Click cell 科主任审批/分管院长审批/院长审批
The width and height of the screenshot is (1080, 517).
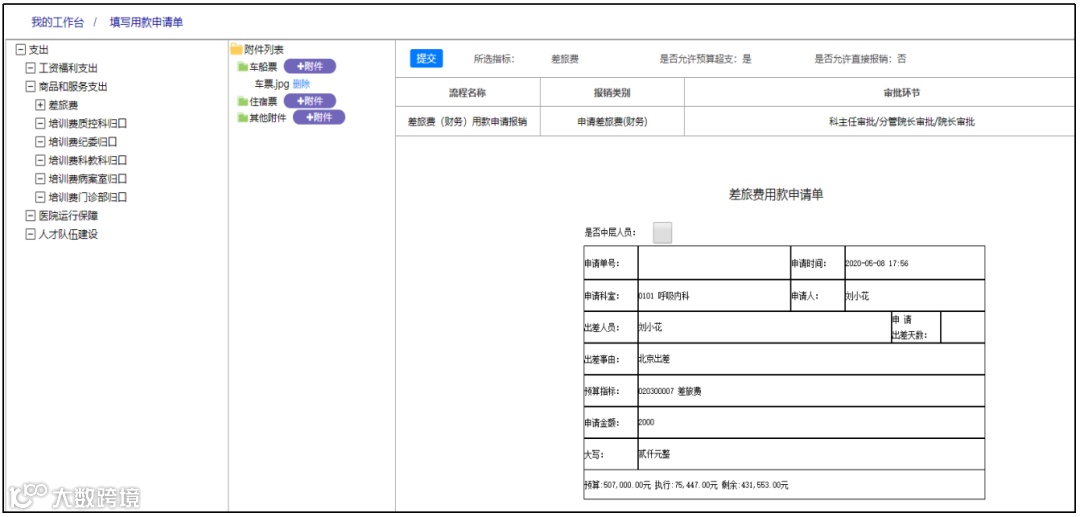tap(902, 122)
